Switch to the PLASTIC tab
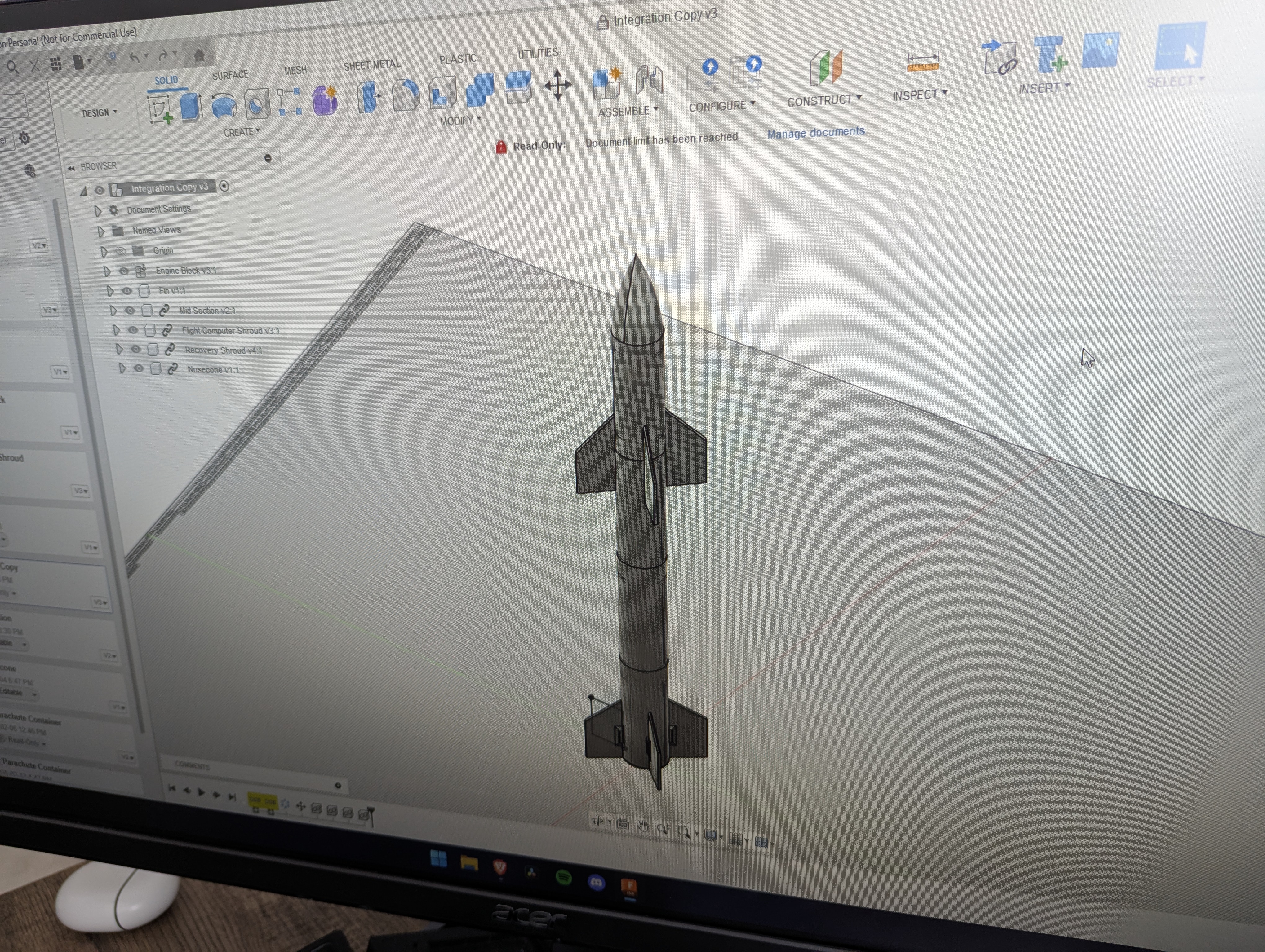The image size is (1265, 952). click(458, 59)
